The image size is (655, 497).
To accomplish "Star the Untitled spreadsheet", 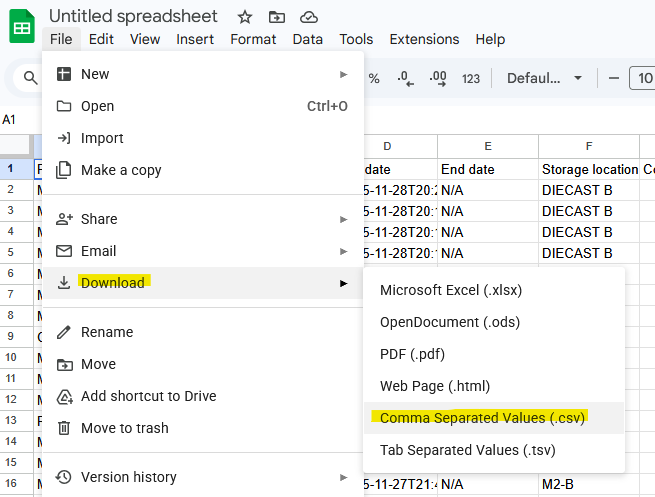I will 245,17.
